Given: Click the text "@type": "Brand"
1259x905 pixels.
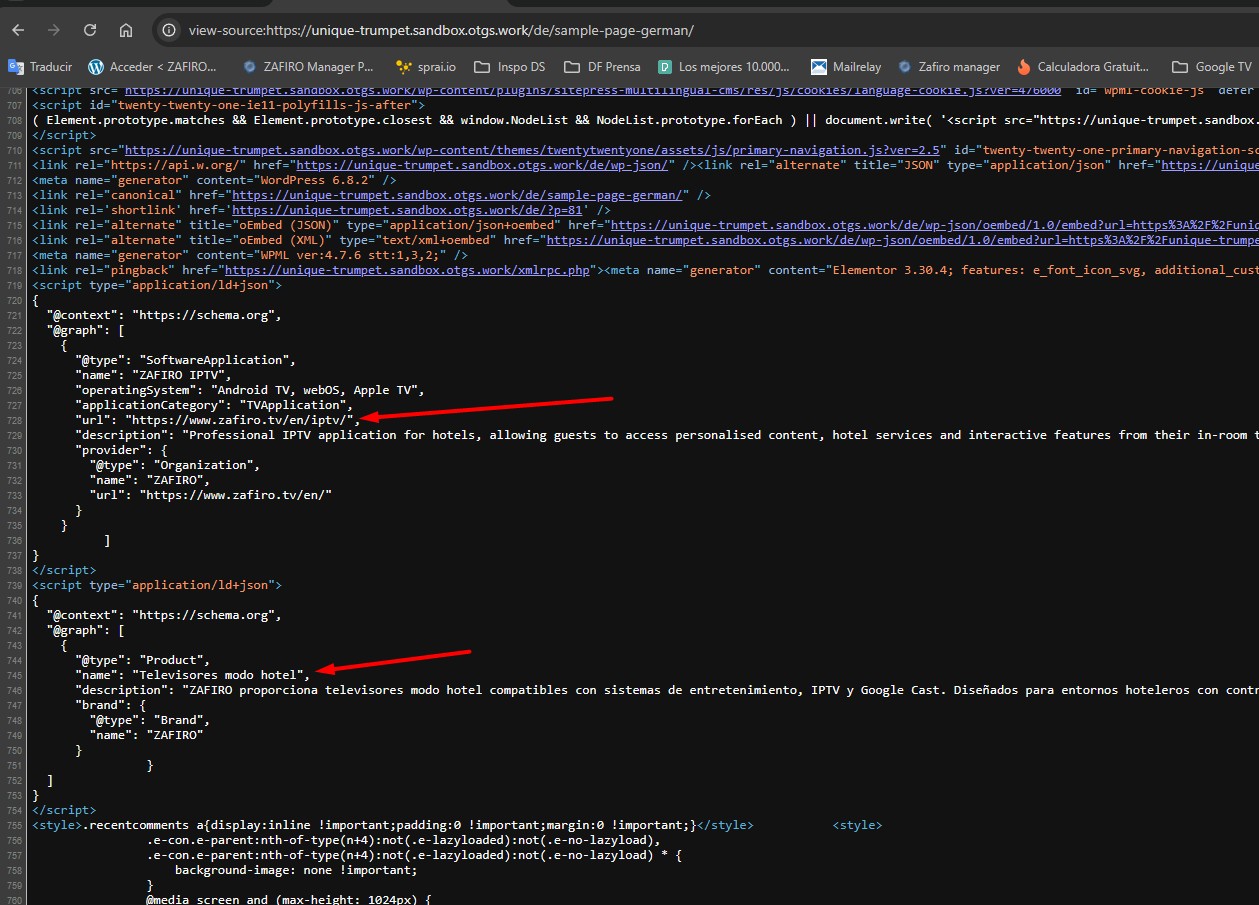Looking at the screenshot, I should pyautogui.click(x=149, y=720).
